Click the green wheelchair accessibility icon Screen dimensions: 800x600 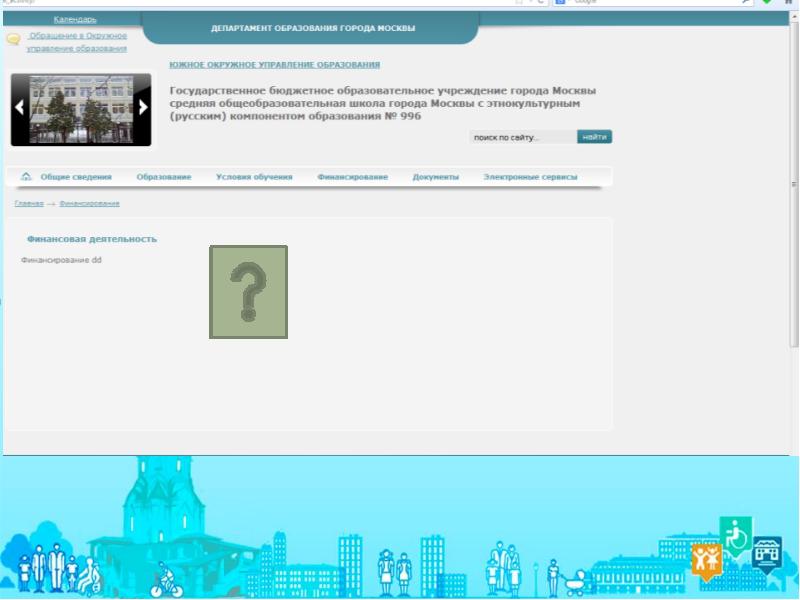click(736, 536)
